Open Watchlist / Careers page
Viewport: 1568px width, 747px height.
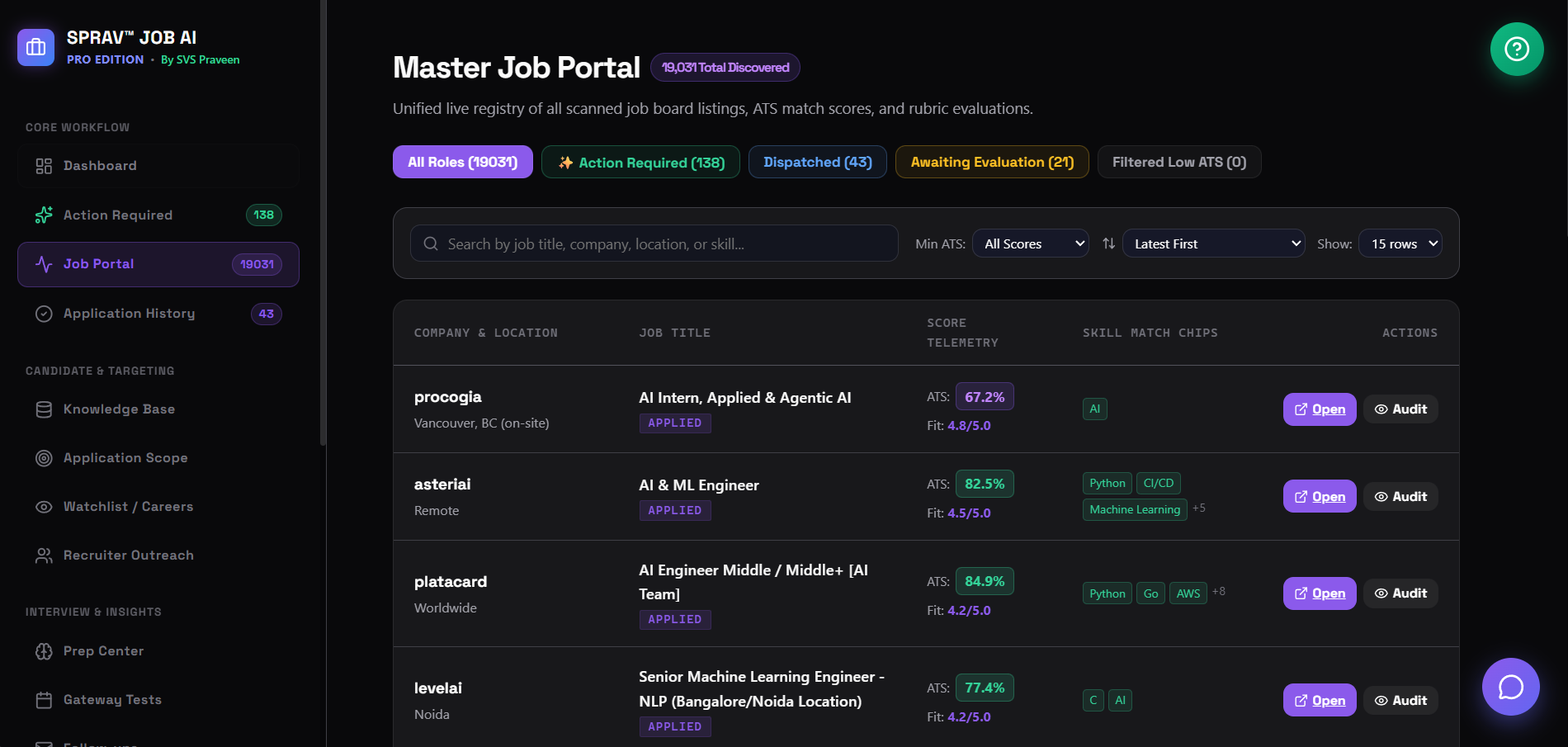[158, 507]
